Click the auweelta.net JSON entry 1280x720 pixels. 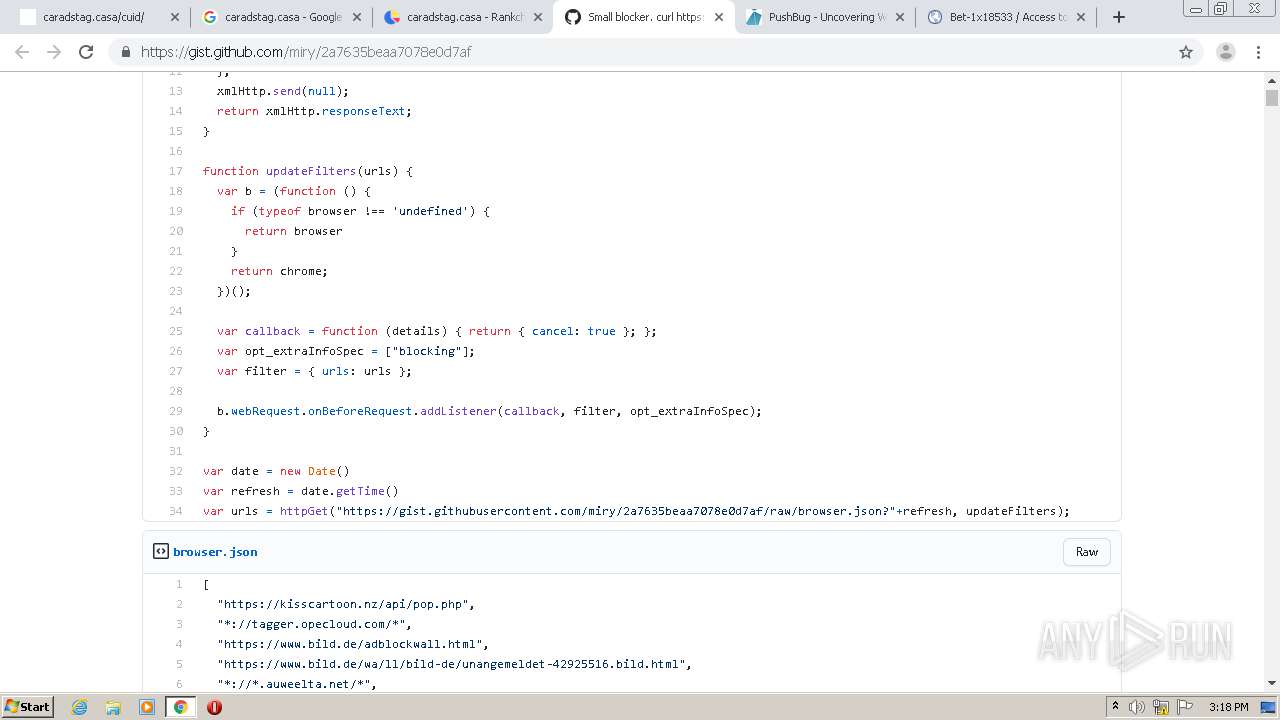pos(297,684)
